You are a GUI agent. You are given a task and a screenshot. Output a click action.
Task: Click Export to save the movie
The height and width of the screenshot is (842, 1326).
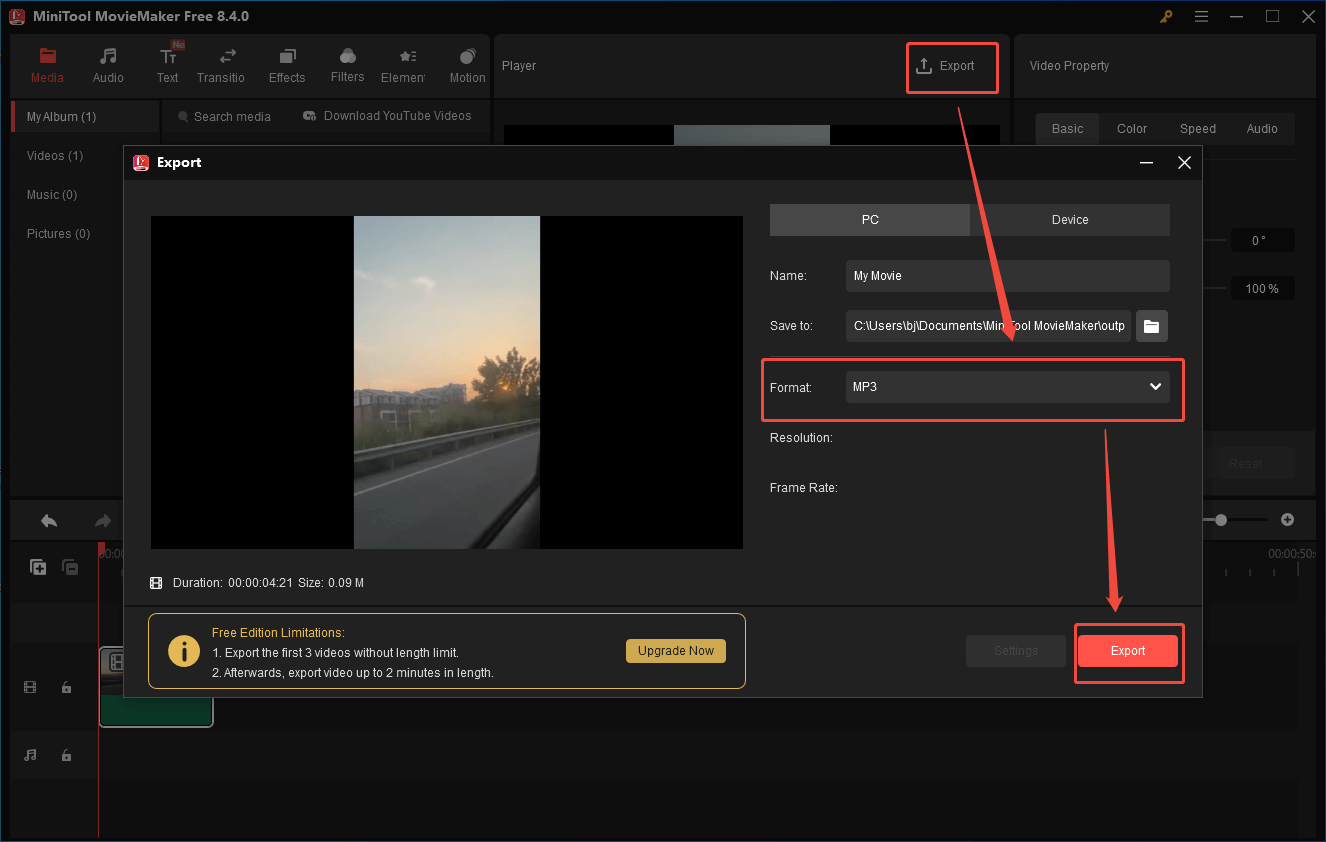point(1128,650)
